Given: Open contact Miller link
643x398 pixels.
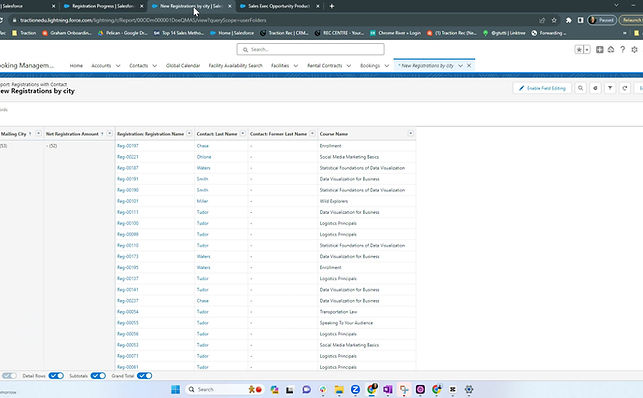Looking at the screenshot, I should [x=202, y=201].
